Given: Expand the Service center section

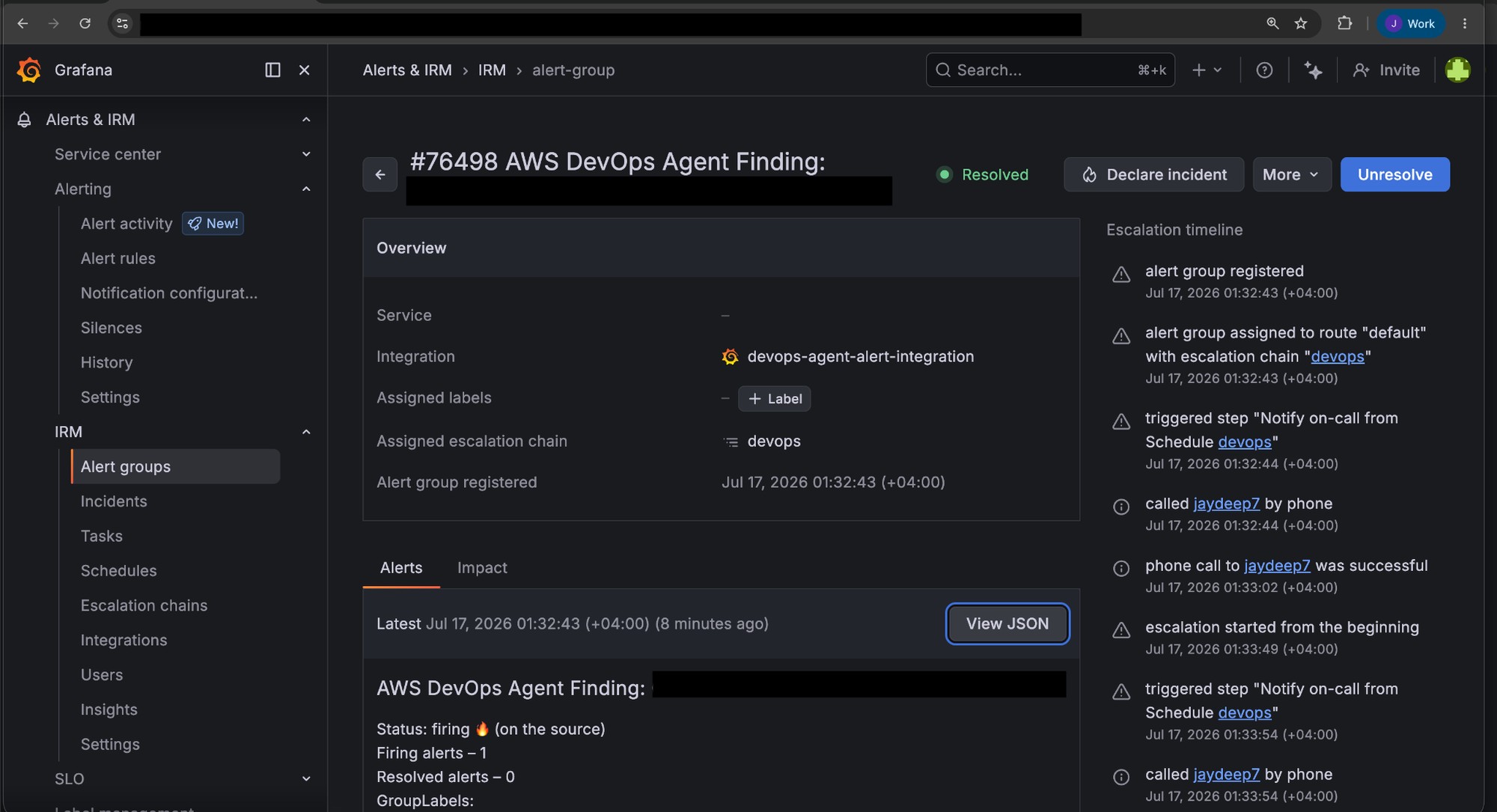Looking at the screenshot, I should [x=305, y=154].
